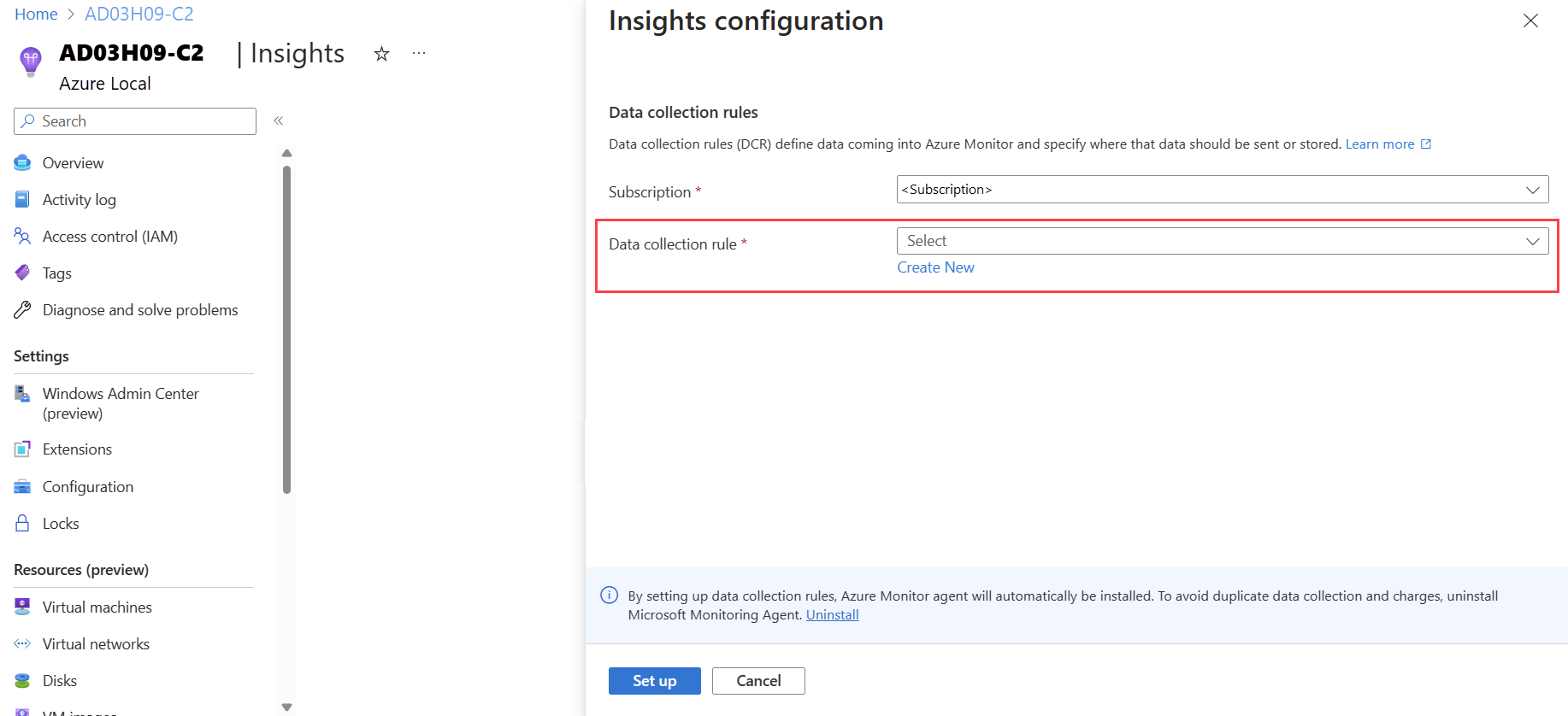
Task: Click the Locks padlock icon
Action: 22,524
